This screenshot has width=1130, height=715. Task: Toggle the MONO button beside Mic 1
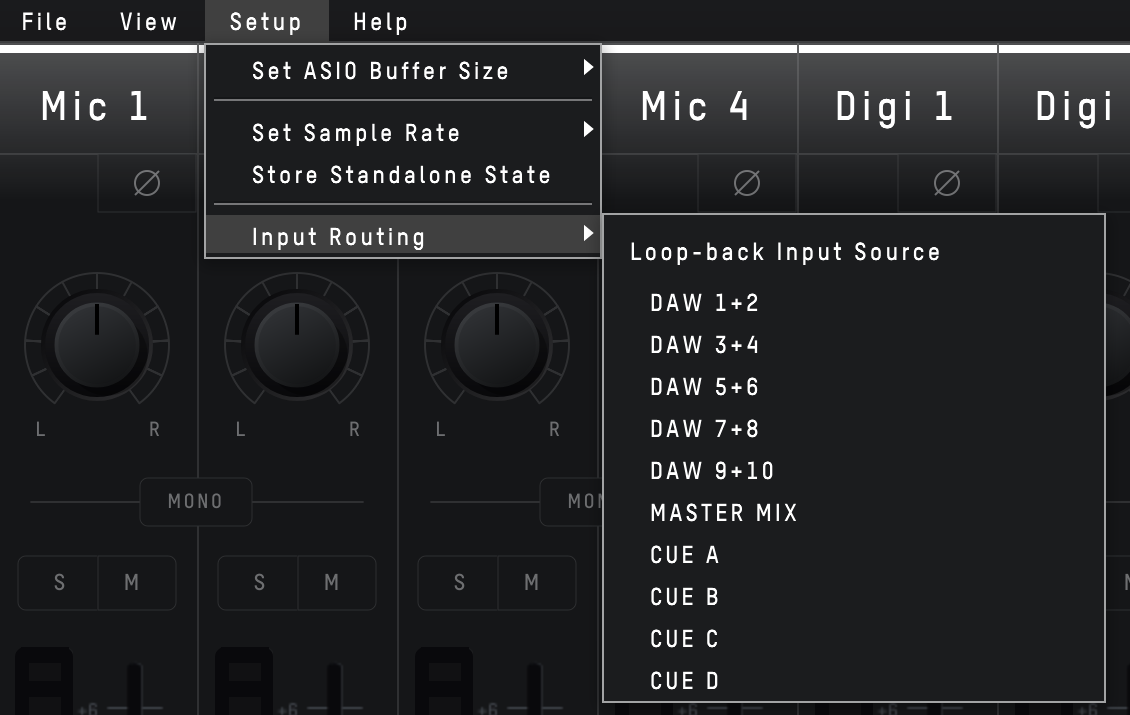coord(195,501)
